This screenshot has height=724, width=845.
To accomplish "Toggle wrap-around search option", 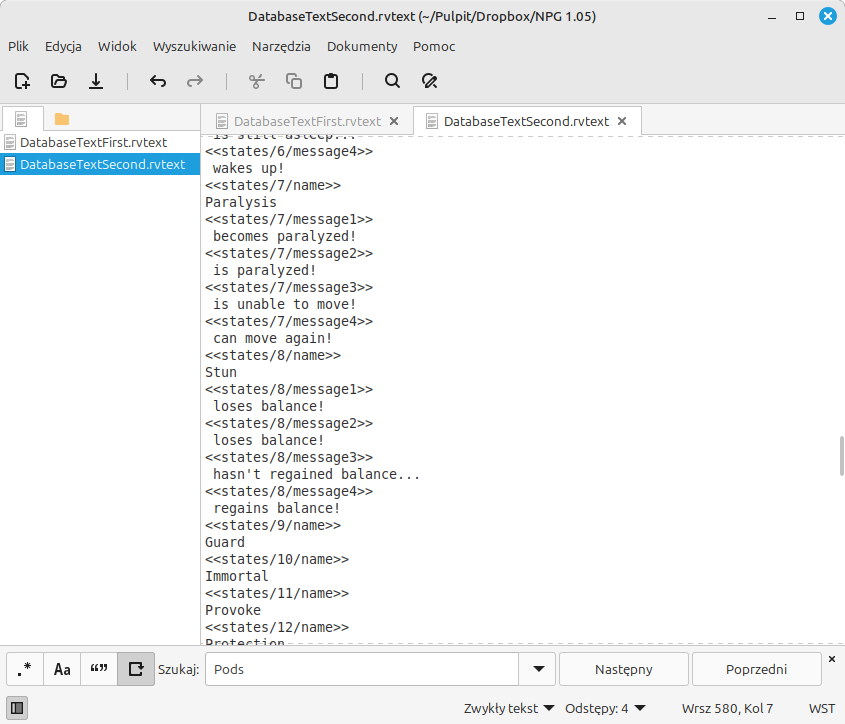I will (136, 669).
